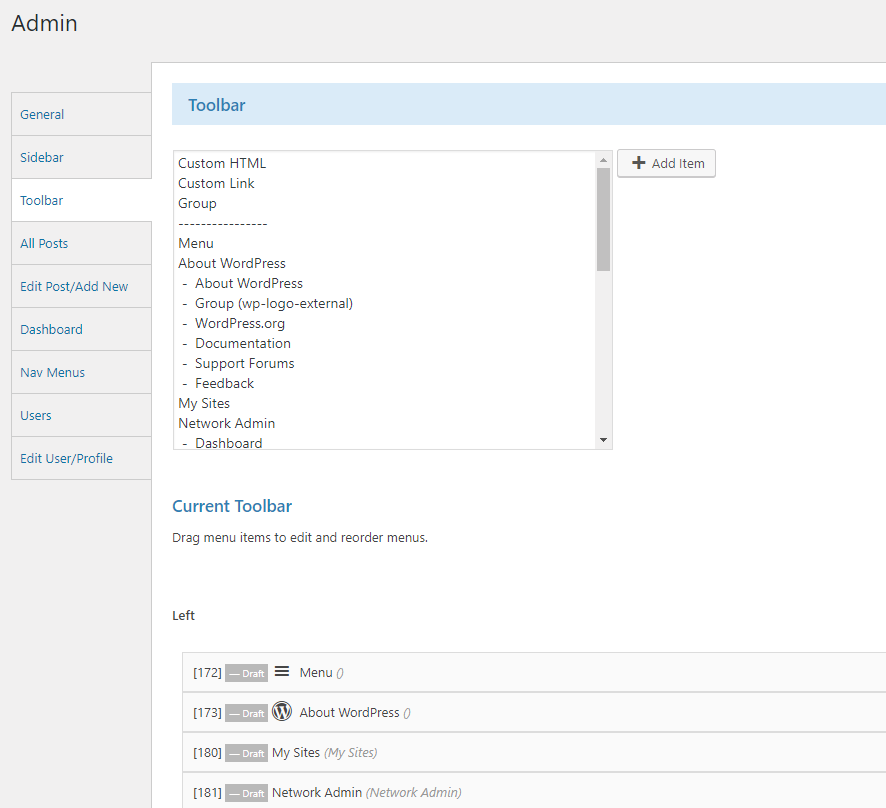Image resolution: width=886 pixels, height=808 pixels.
Task: Click plus icon on Add Item button
Action: click(639, 163)
